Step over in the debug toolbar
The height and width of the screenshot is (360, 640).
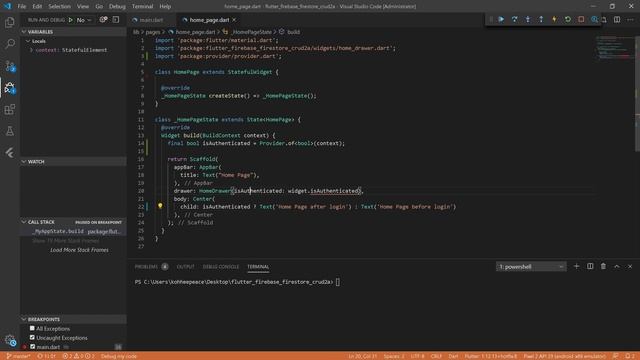(514, 19)
